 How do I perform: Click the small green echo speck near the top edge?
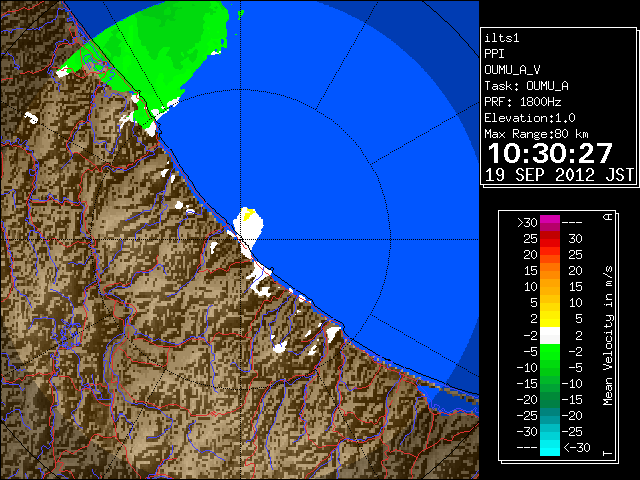tap(241, 15)
